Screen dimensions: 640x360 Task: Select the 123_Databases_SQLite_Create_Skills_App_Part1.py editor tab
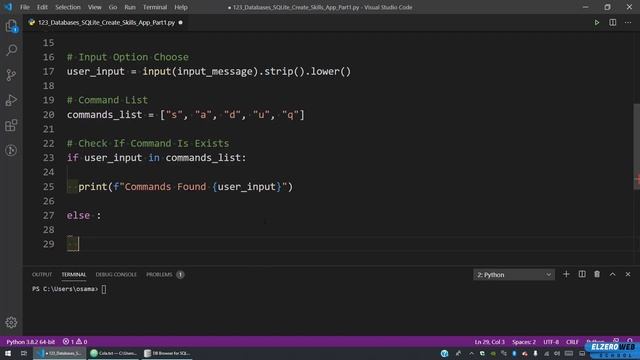(x=106, y=22)
